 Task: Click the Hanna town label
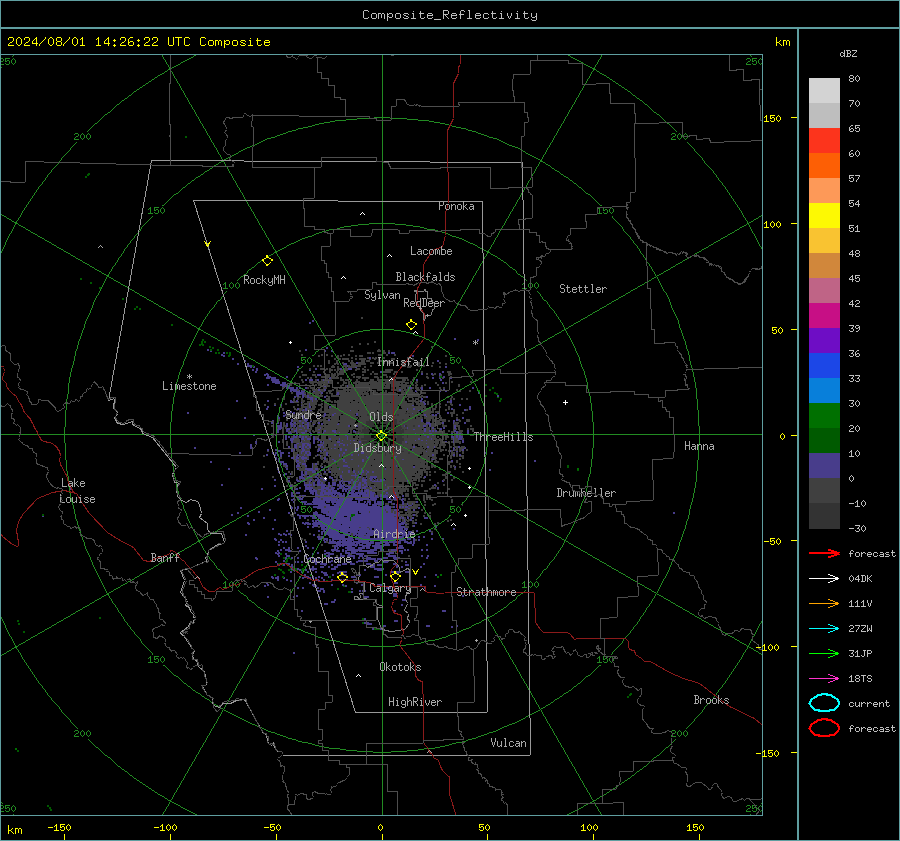pyautogui.click(x=699, y=446)
